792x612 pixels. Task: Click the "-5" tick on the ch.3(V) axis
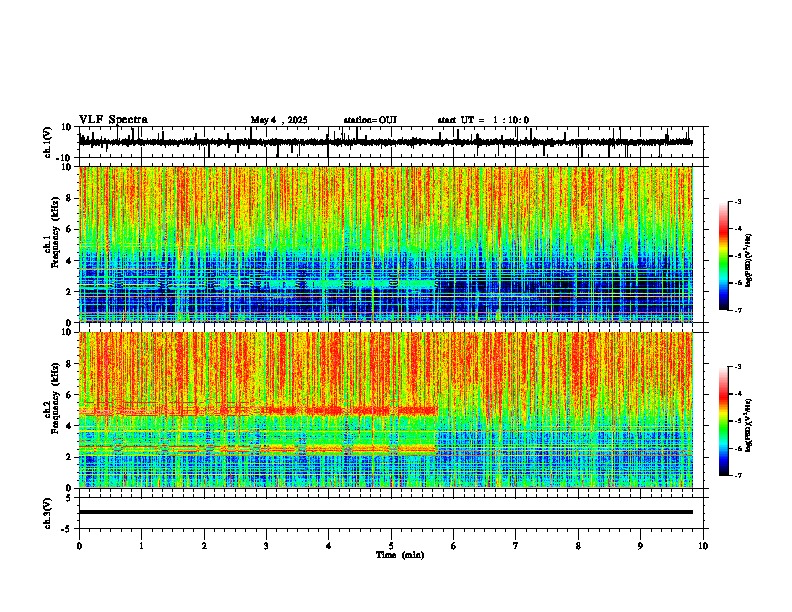coord(67,529)
